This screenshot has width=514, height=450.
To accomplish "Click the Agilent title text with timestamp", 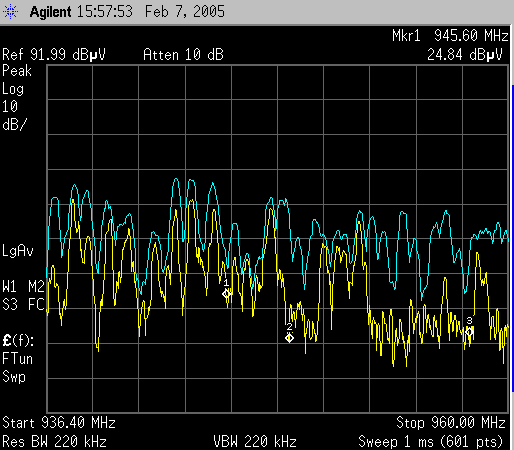I will pyautogui.click(x=127, y=12).
